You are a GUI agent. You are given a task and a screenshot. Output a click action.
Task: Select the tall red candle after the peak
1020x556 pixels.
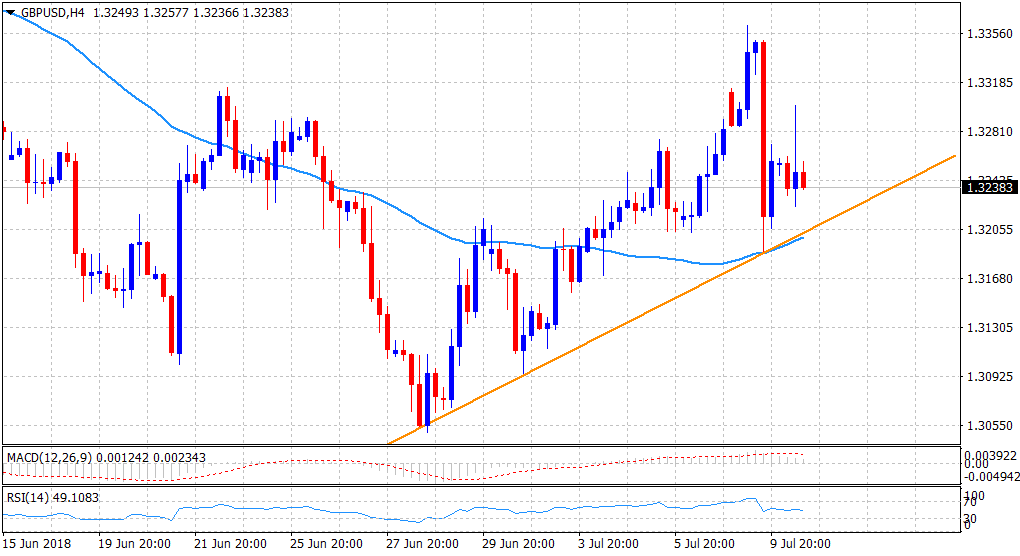(x=763, y=128)
